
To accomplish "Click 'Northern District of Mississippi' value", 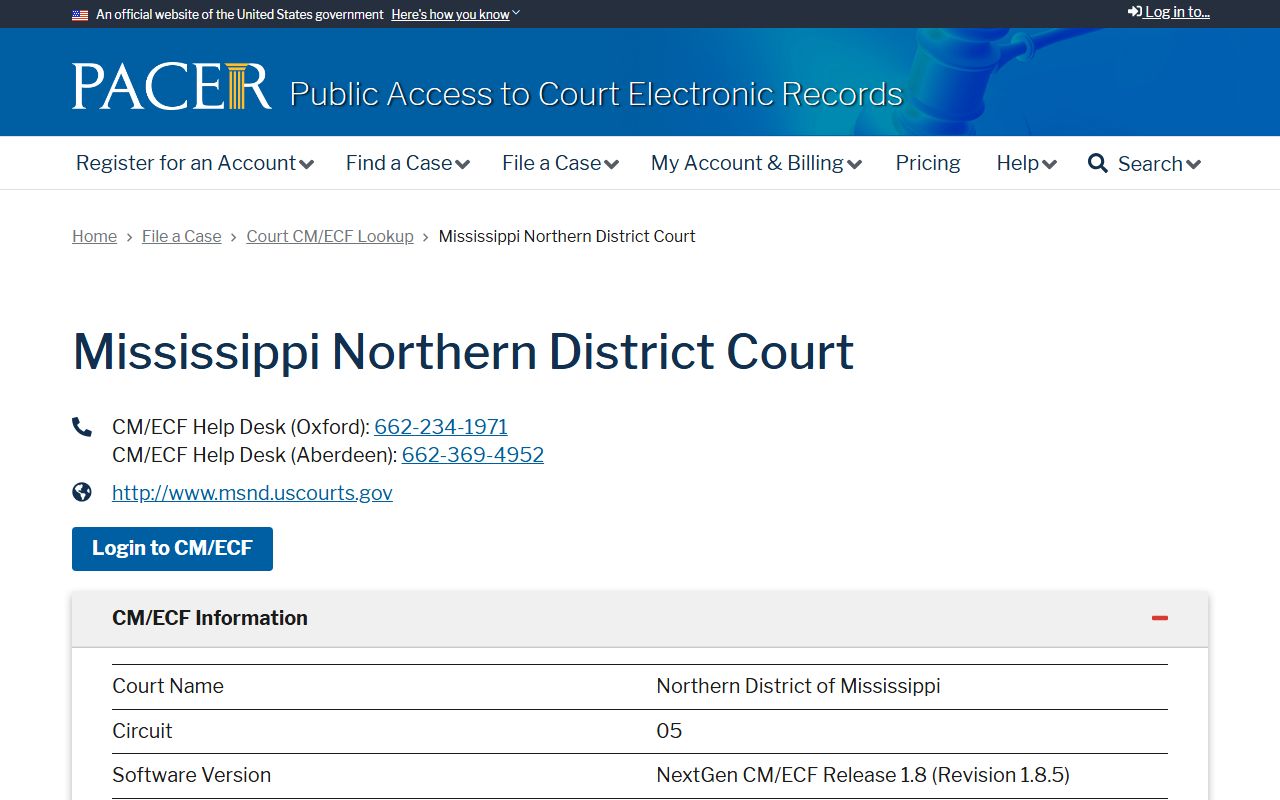I will point(798,686).
